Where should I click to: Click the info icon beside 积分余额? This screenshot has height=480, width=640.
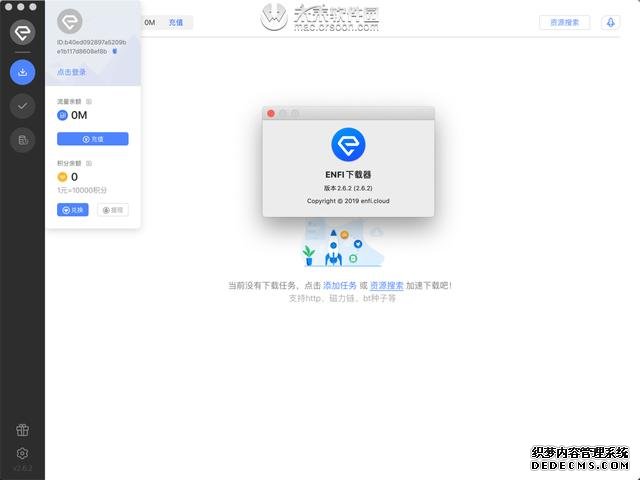[x=89, y=163]
